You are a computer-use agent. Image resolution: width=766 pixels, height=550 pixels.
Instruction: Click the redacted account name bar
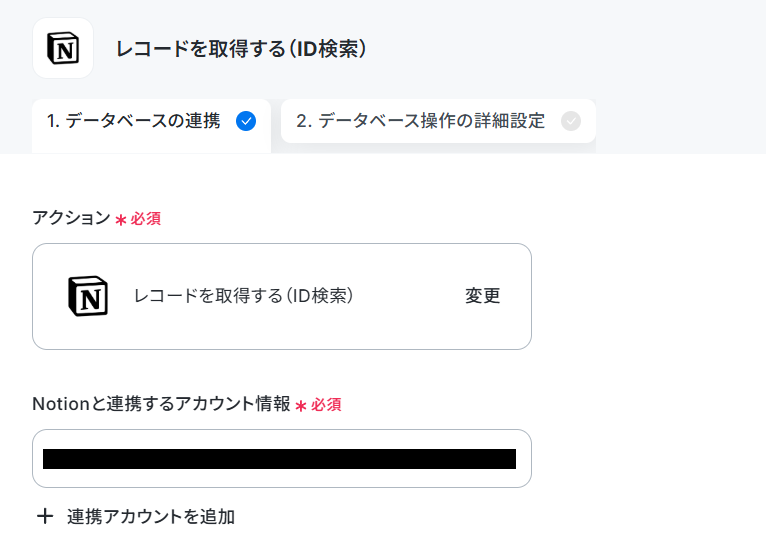coord(279,459)
